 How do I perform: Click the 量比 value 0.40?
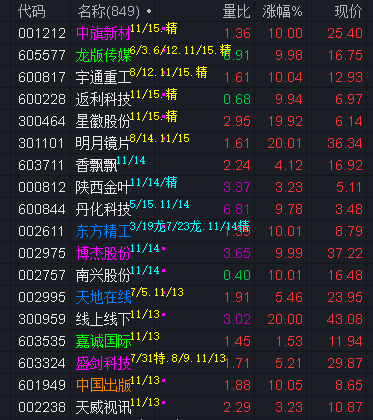click(237, 275)
